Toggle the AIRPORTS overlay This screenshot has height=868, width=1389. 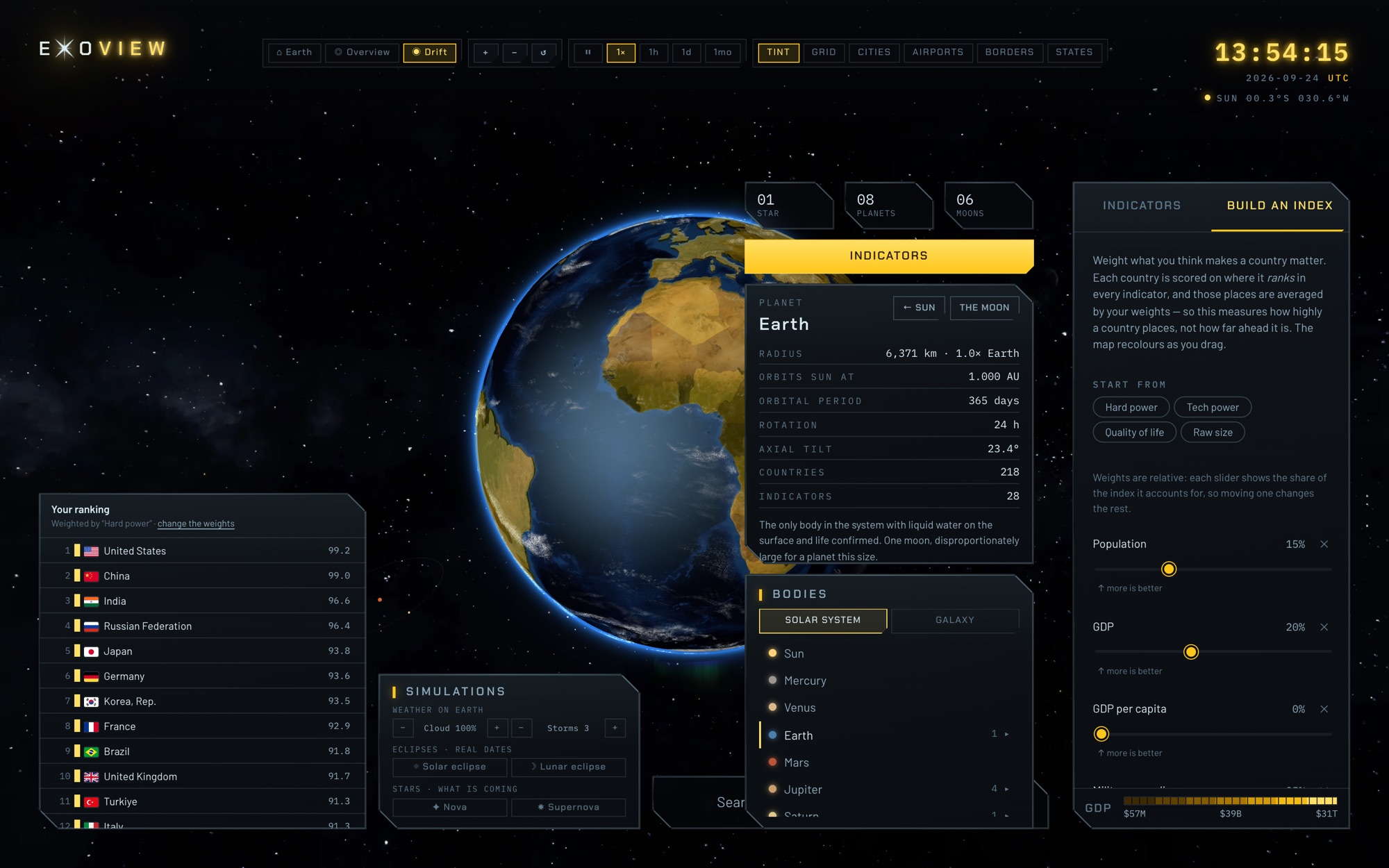938,53
